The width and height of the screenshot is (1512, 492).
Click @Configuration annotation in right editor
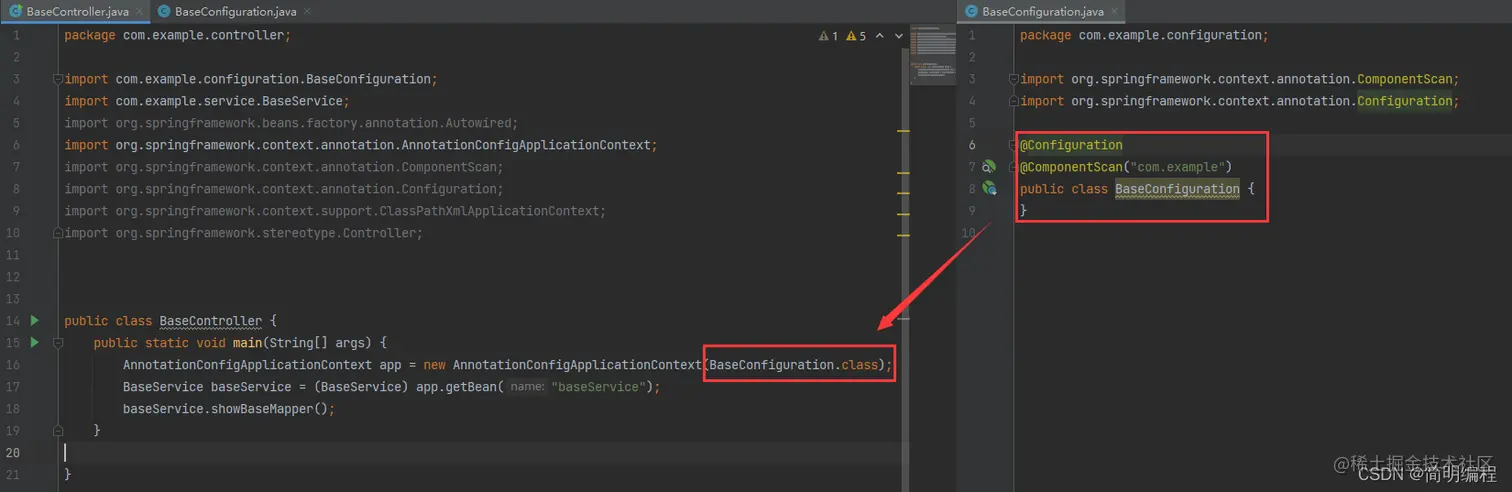coord(1071,145)
